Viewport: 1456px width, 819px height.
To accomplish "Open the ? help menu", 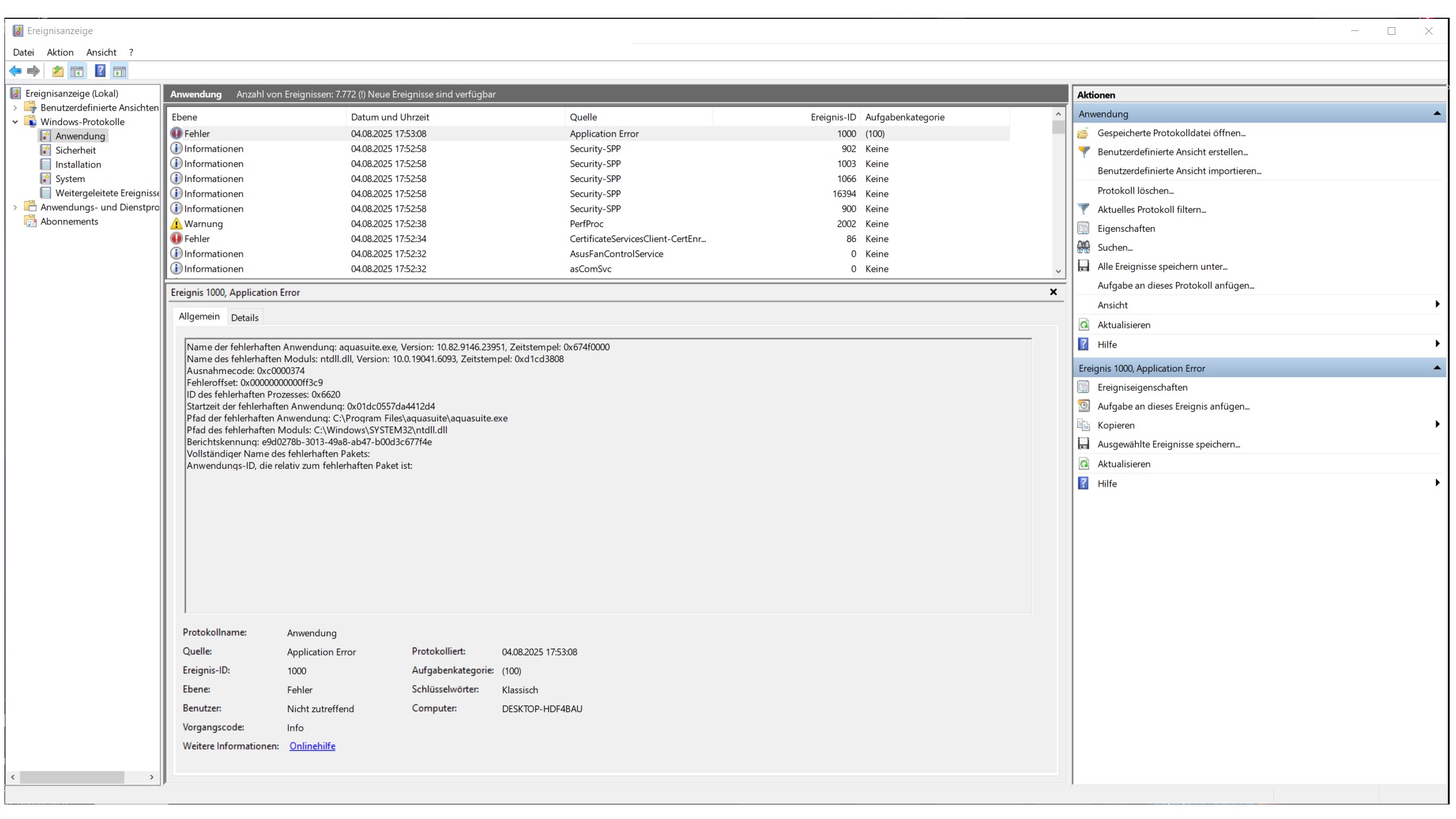I will point(131,52).
